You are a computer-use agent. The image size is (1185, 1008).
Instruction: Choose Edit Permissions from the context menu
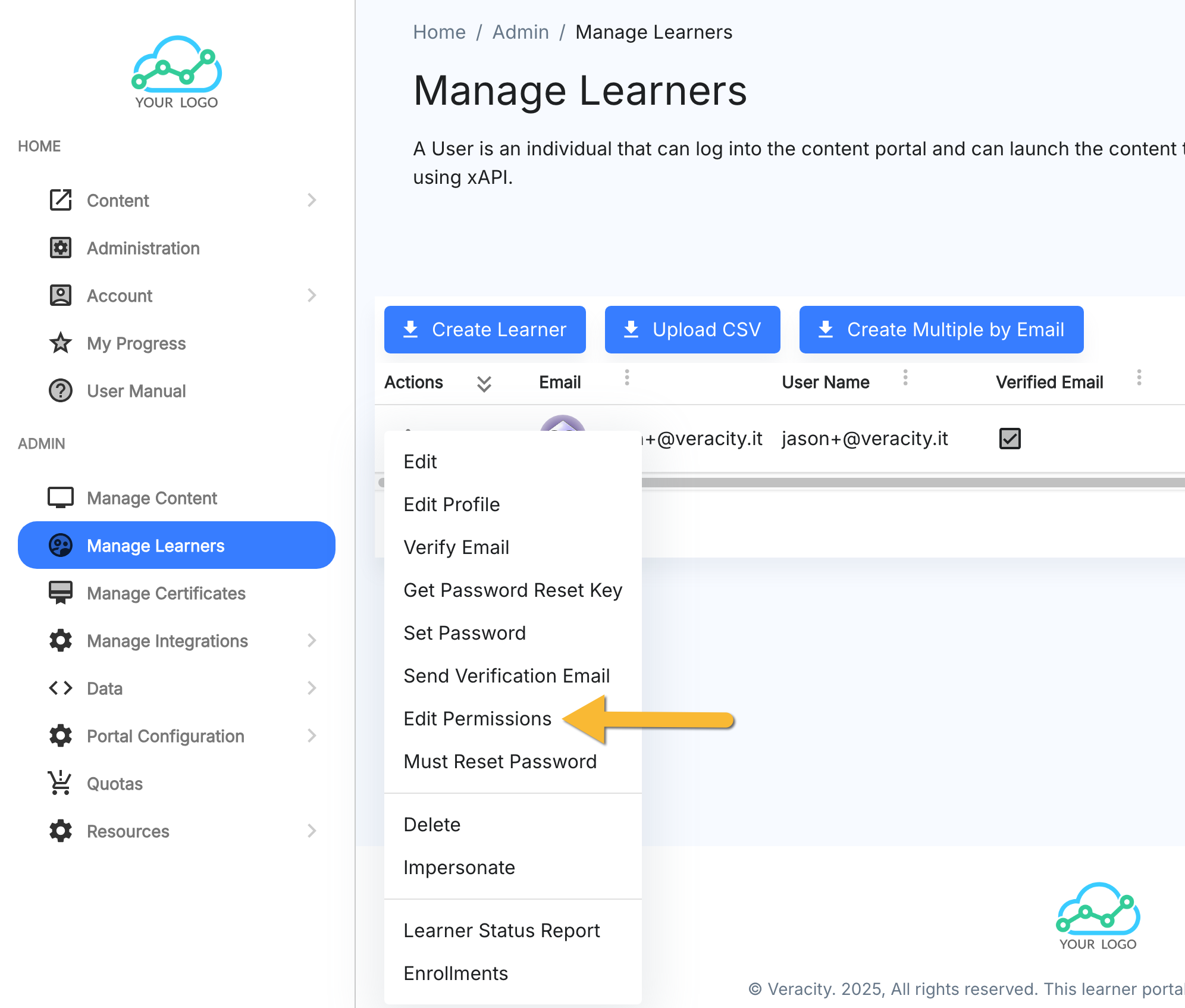[x=477, y=719]
